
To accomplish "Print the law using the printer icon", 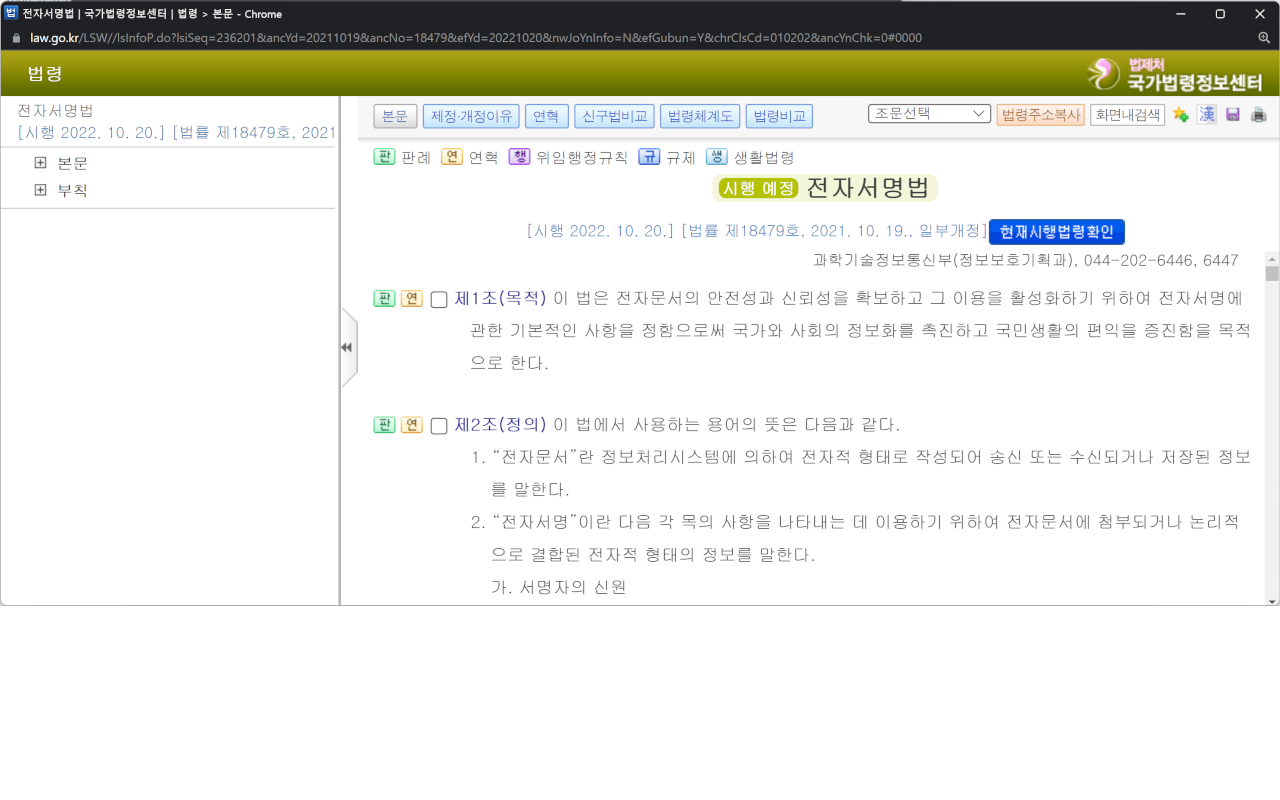I will click(x=1259, y=115).
